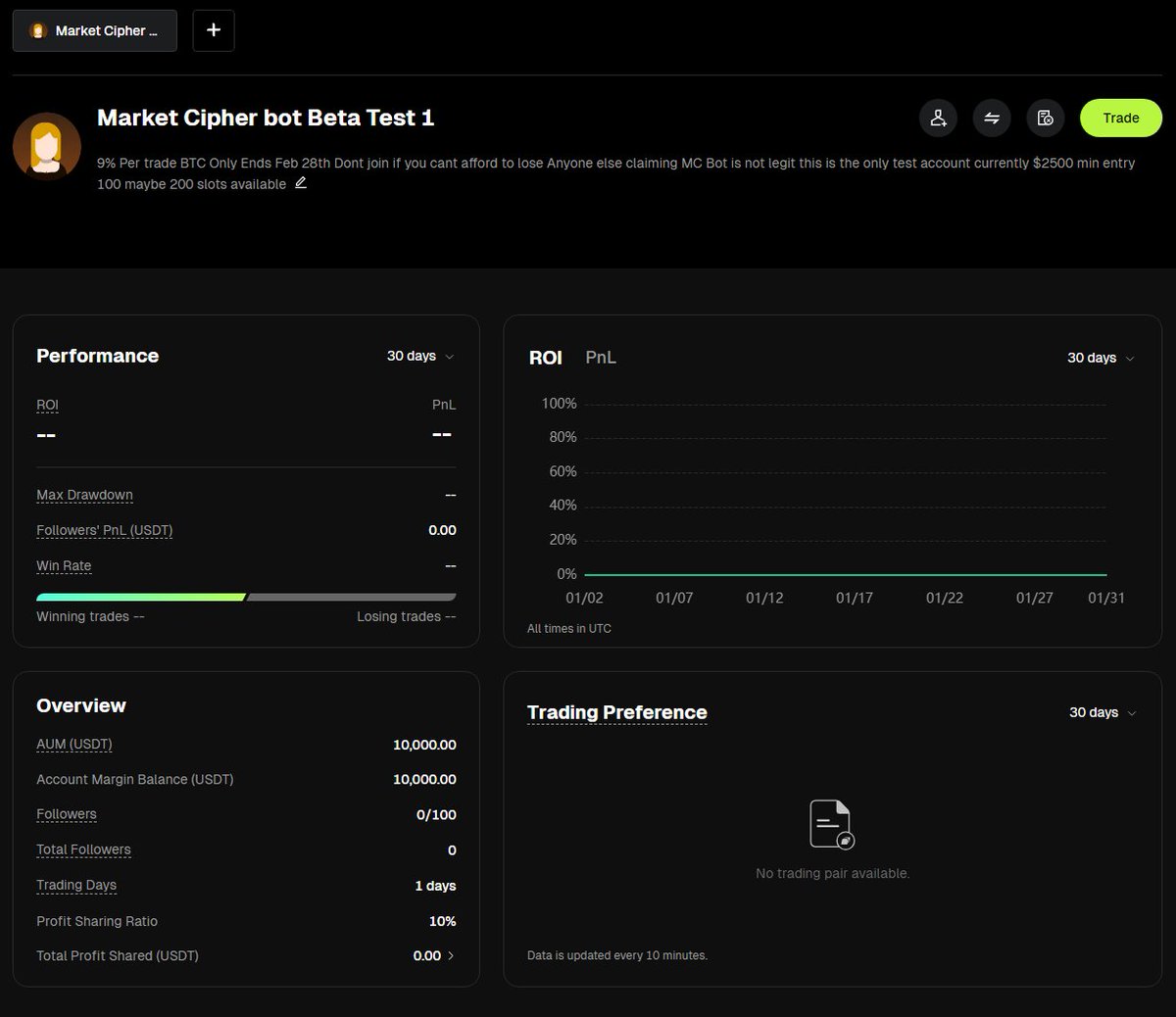
Task: Open ROI chart 30 days dropdown
Action: [1101, 358]
